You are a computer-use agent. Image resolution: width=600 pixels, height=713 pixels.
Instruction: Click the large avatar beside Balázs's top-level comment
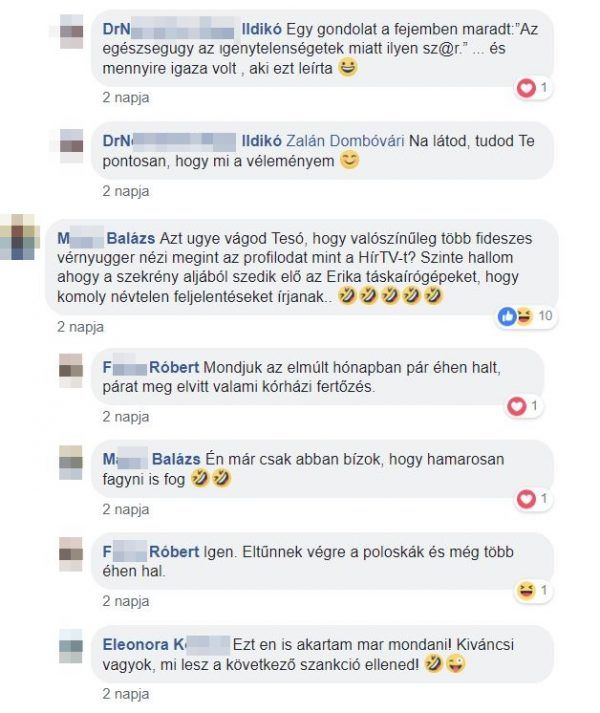(20, 237)
